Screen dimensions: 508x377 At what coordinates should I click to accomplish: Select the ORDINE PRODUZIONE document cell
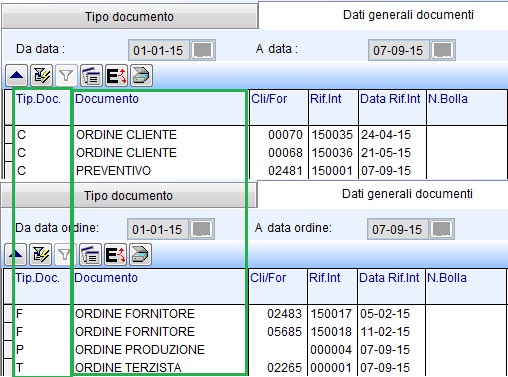coord(140,350)
